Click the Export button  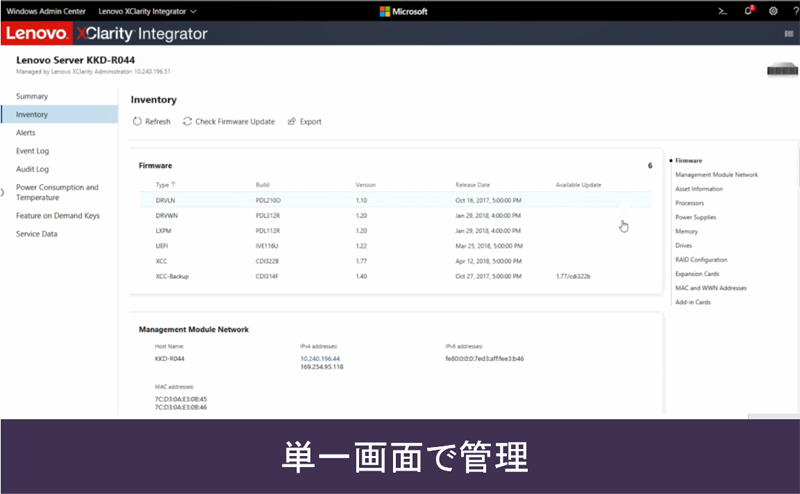click(305, 121)
